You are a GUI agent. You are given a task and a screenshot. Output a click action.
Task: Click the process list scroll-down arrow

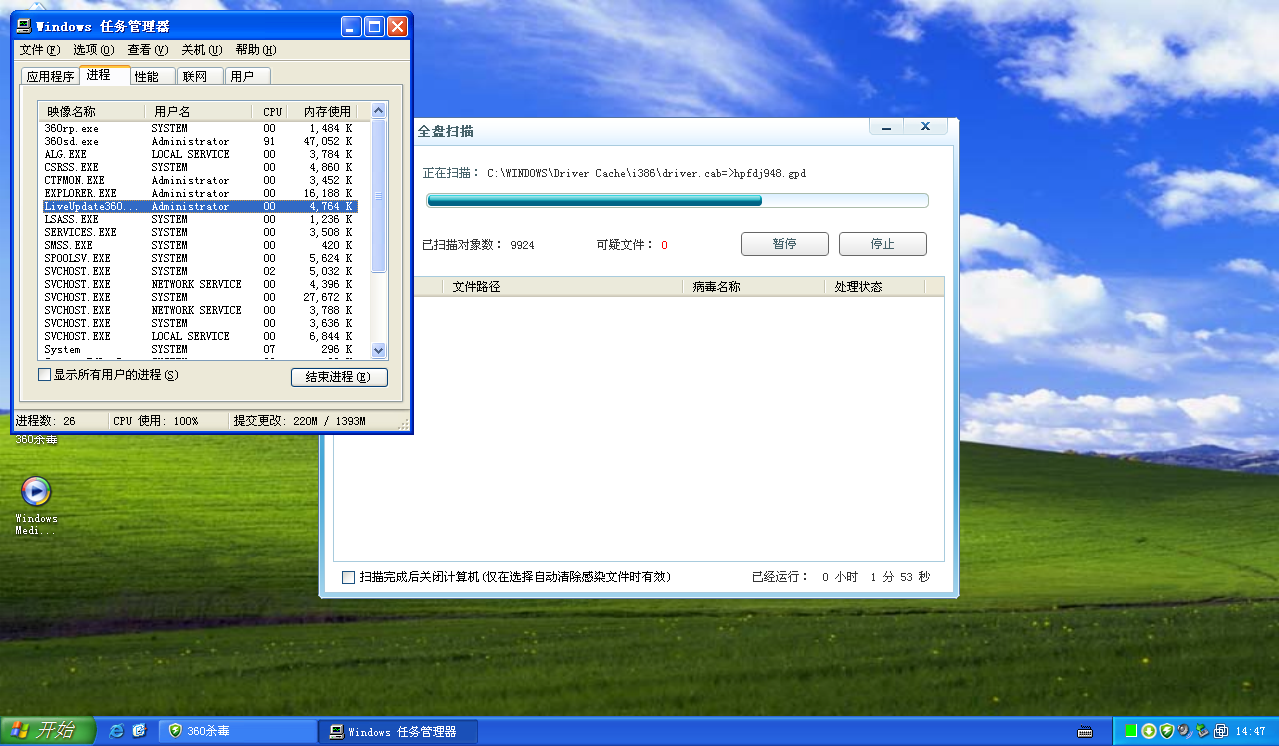click(378, 350)
